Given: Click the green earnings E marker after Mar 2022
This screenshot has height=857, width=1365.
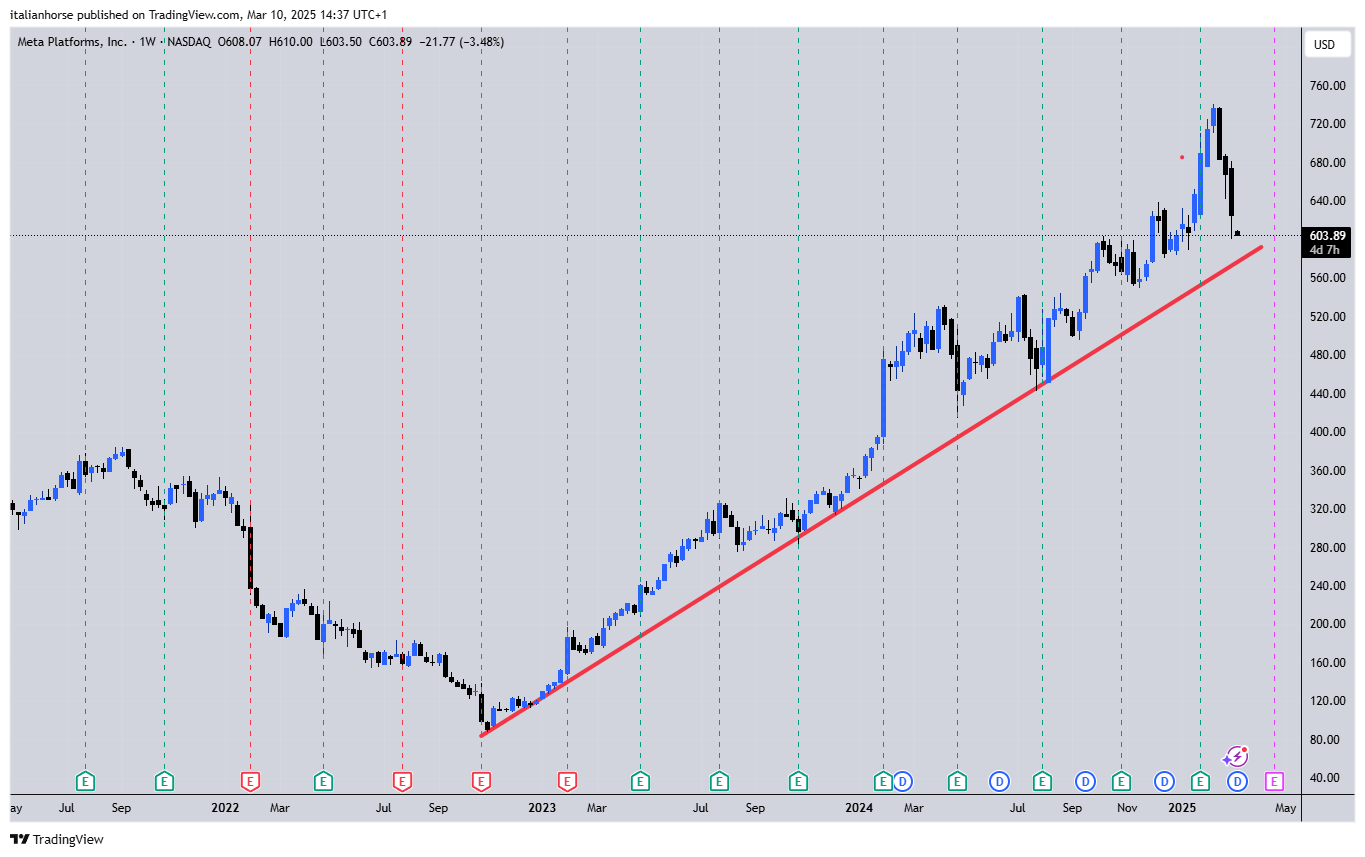Looking at the screenshot, I should [323, 780].
